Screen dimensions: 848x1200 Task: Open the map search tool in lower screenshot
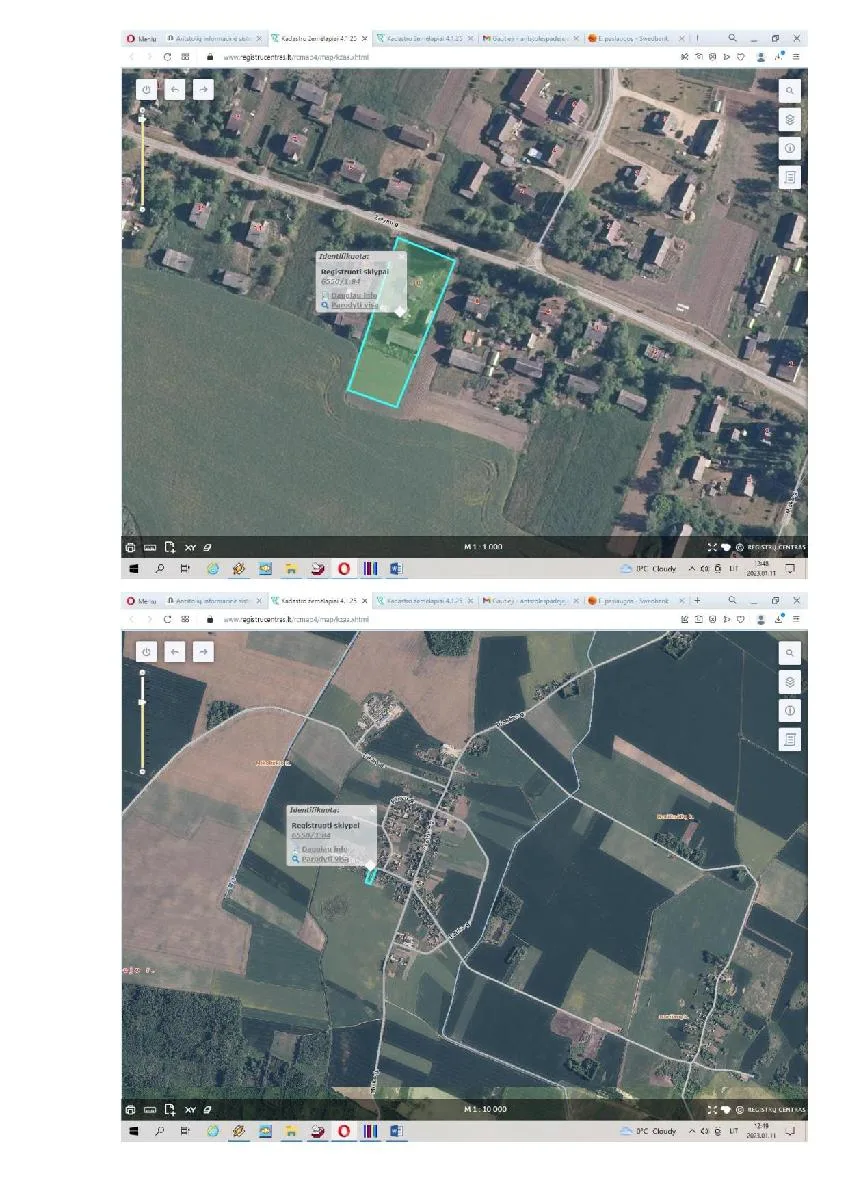tap(790, 653)
